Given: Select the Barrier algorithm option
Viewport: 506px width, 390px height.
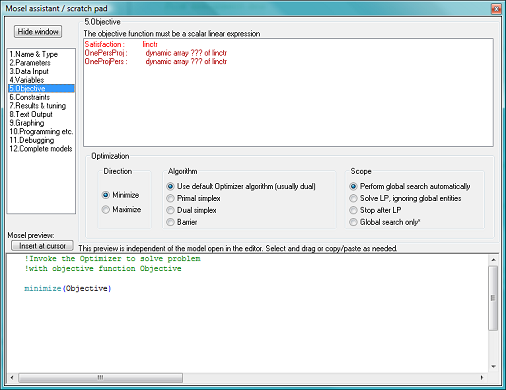Looking at the screenshot, I should pos(170,222).
